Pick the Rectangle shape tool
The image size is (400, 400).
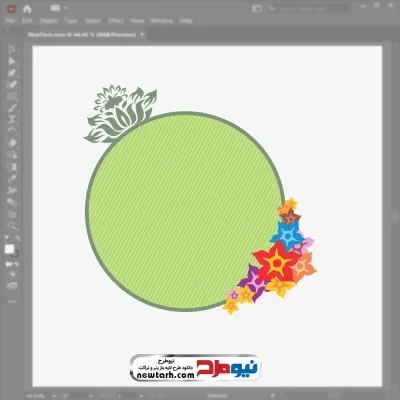coord(12,97)
